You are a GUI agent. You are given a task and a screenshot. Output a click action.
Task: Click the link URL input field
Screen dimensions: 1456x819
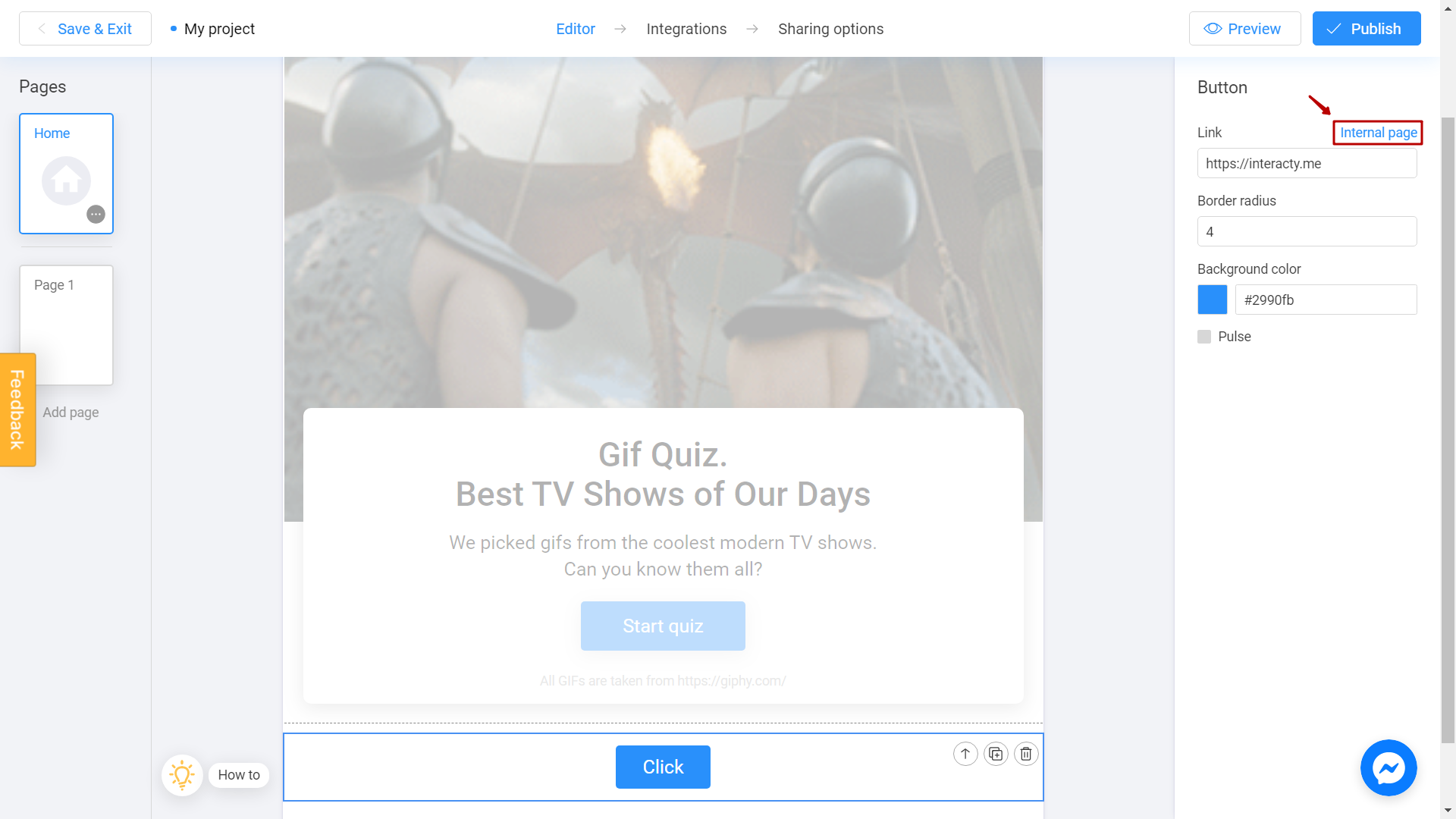click(1307, 163)
